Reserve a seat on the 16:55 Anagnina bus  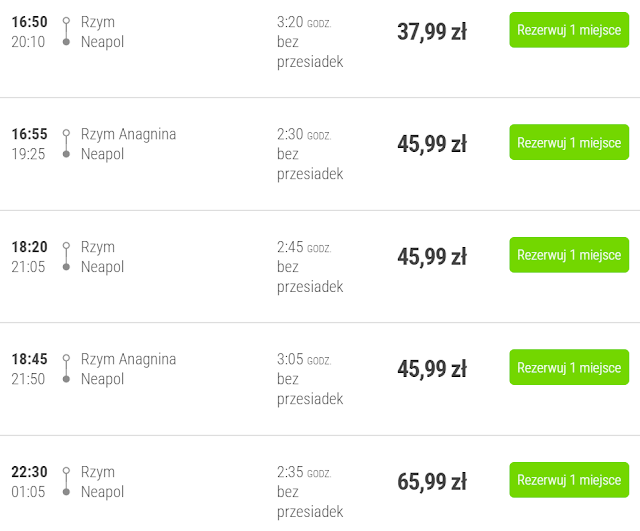coord(569,143)
